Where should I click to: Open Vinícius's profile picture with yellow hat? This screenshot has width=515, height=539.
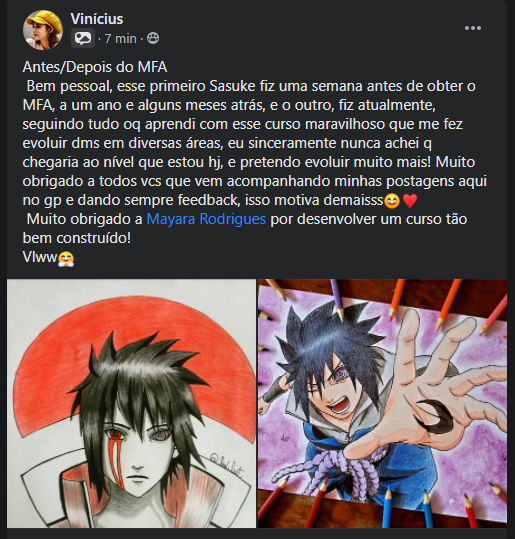click(43, 30)
